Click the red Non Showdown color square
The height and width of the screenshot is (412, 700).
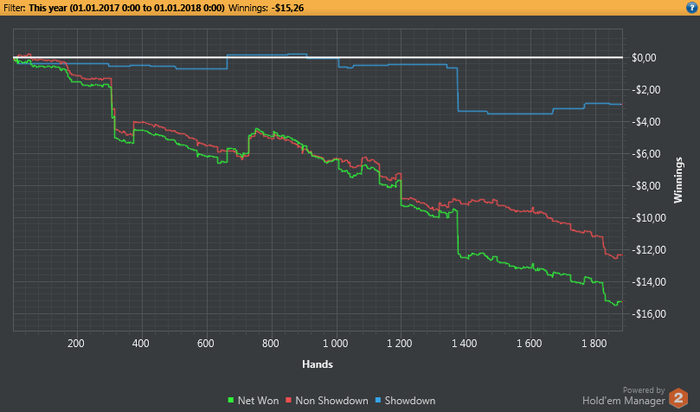coord(288,400)
